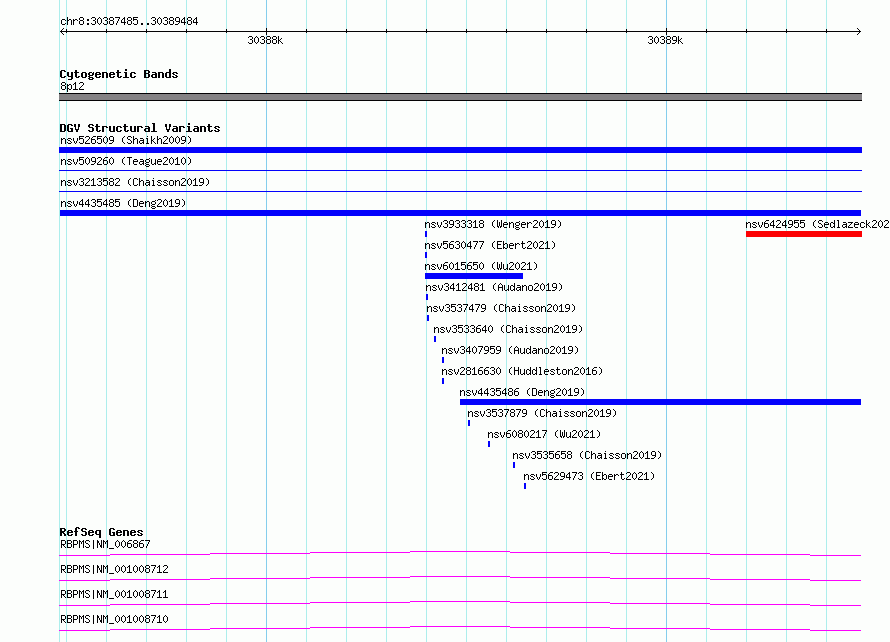The image size is (890, 642).
Task: Click the small nsv3933318 variant tick mark
Action: pos(426,234)
